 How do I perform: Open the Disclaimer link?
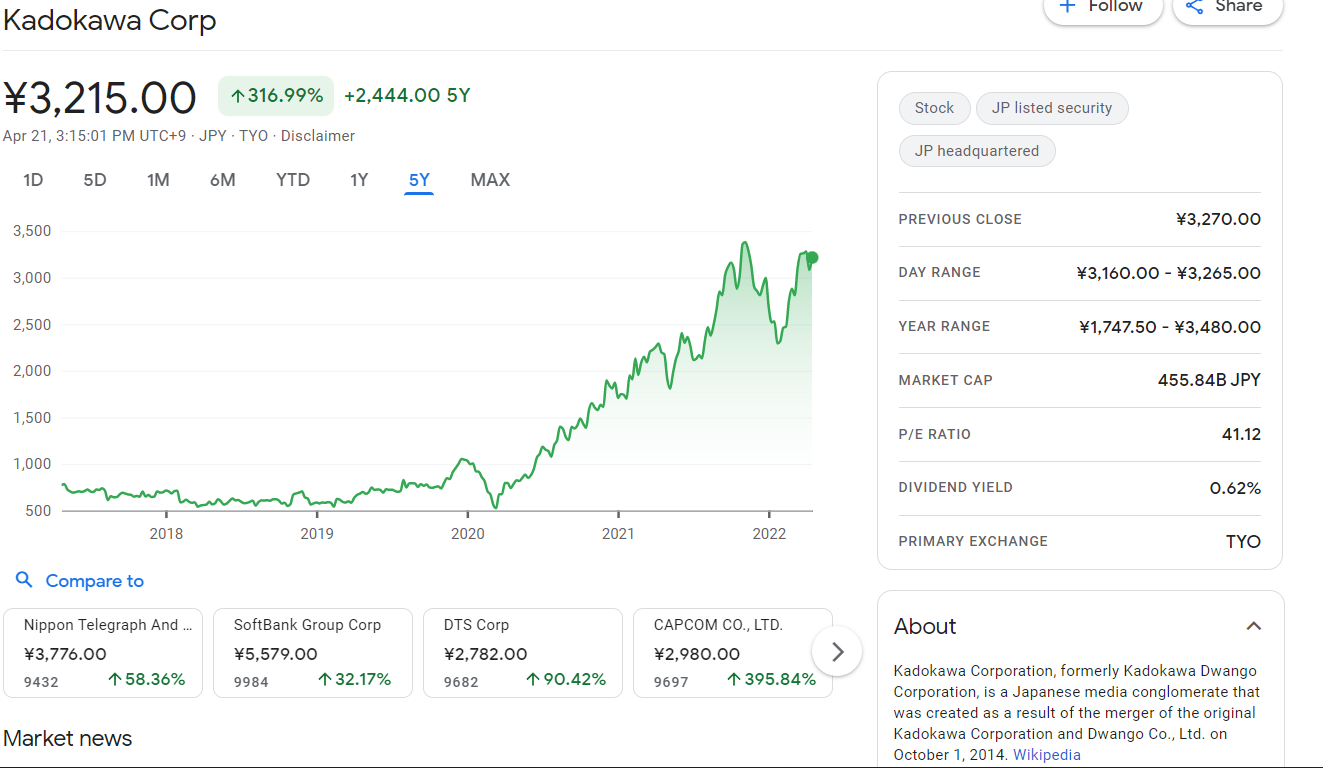pyautogui.click(x=318, y=136)
